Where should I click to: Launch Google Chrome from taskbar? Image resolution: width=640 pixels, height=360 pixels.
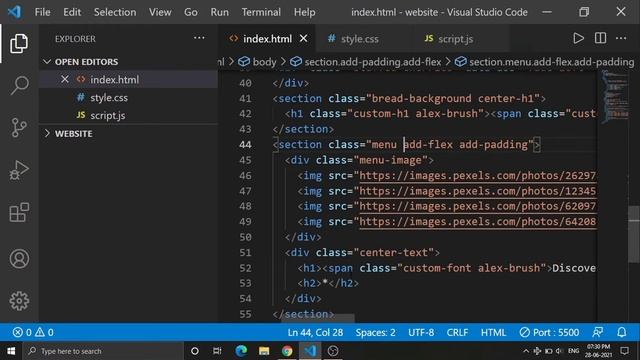287,351
